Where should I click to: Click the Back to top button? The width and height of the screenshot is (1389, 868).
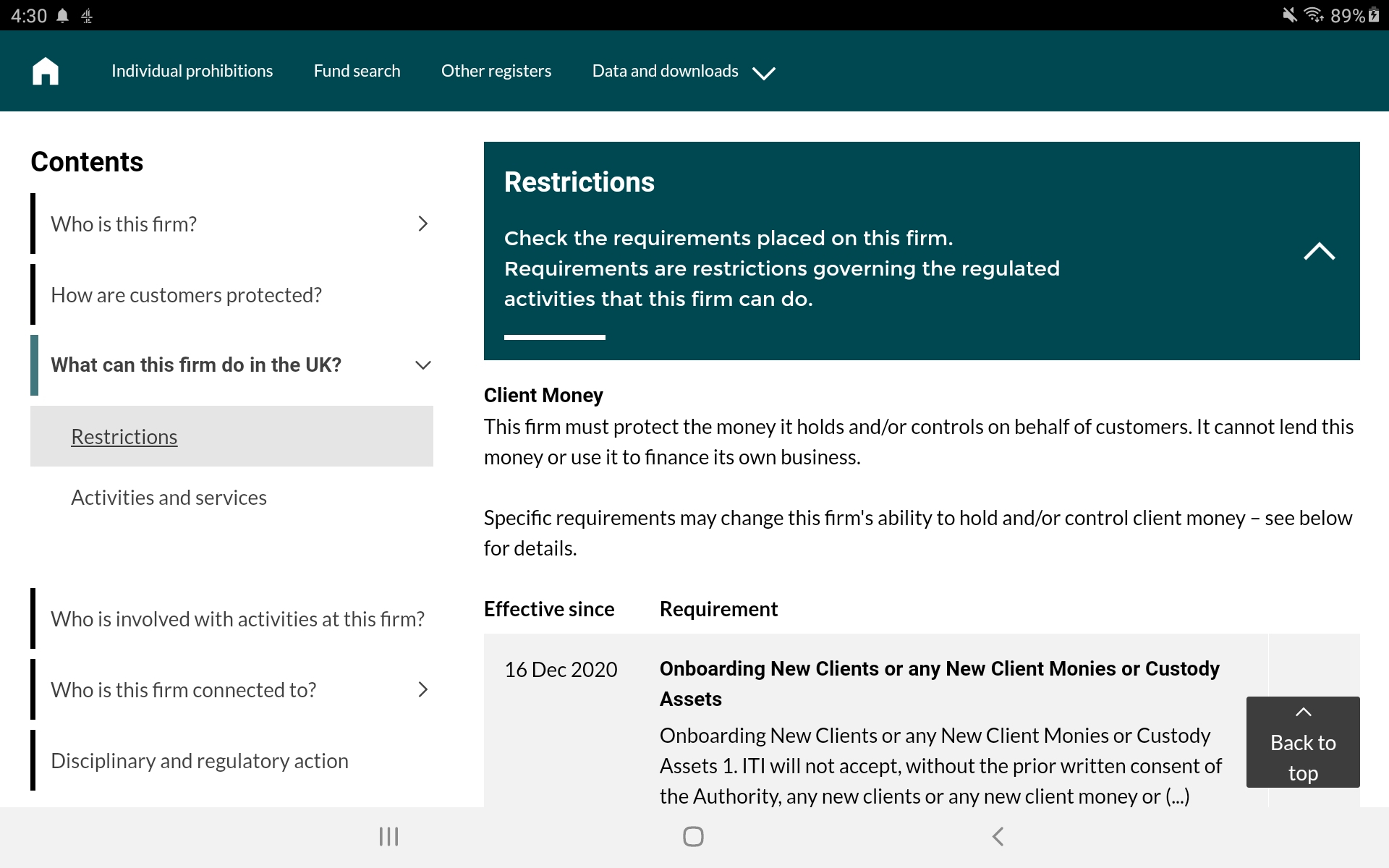1303,742
